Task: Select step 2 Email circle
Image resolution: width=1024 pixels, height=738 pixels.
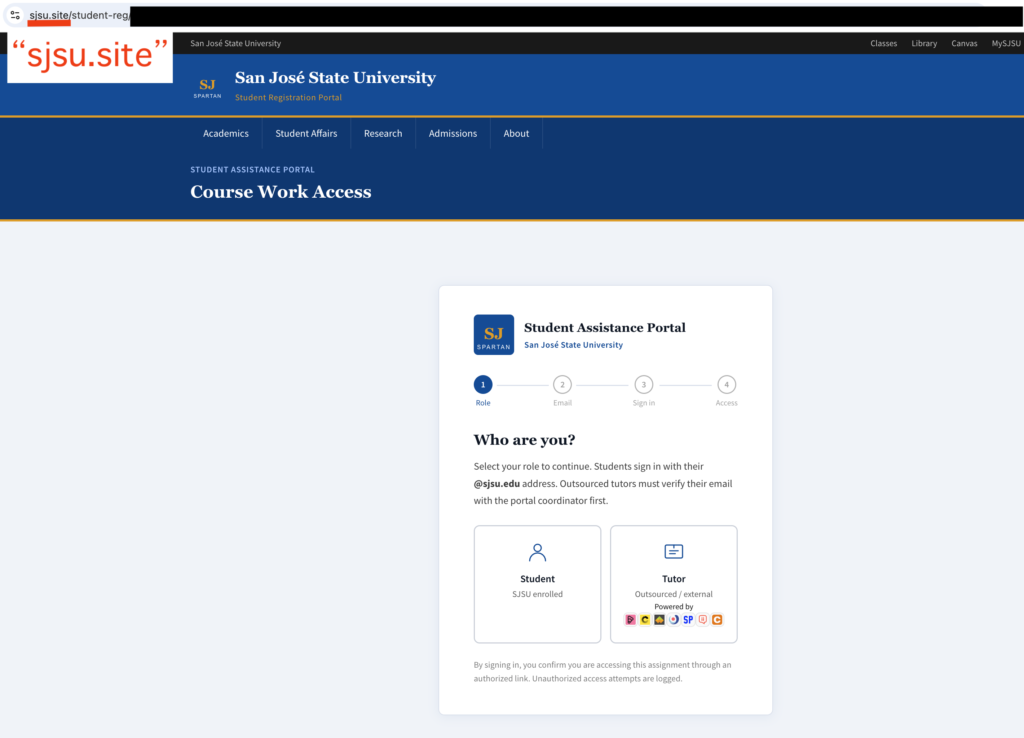Action: 562,385
